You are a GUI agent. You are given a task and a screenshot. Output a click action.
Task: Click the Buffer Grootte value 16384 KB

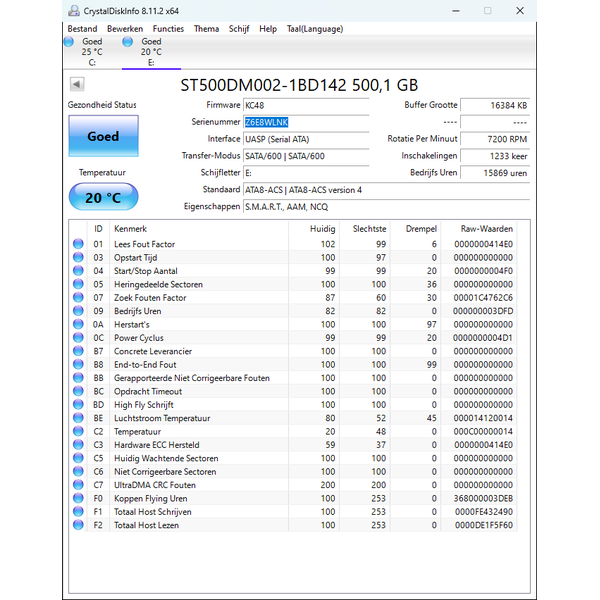click(495, 106)
